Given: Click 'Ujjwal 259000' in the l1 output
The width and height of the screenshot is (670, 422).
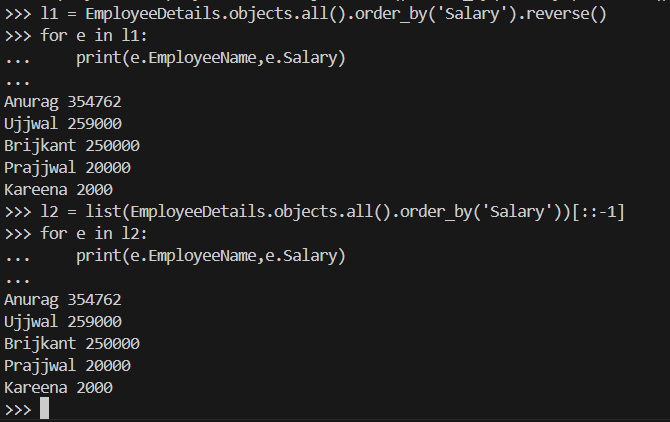Looking at the screenshot, I should click(62, 124).
